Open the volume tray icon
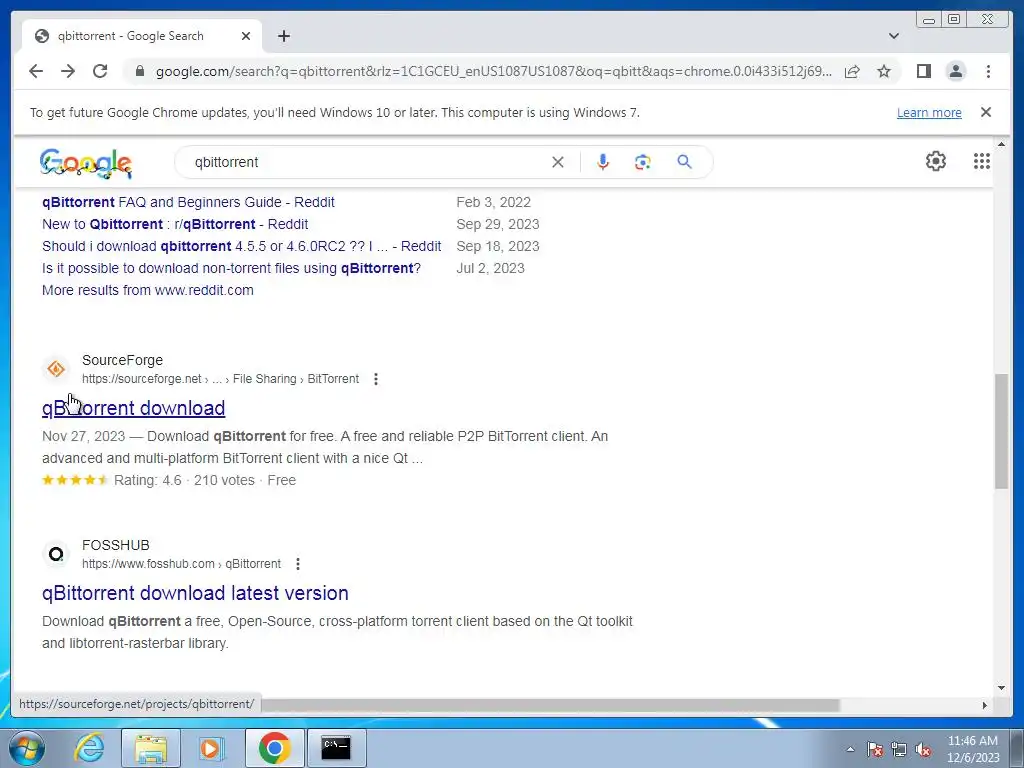The image size is (1024, 768). pyautogui.click(x=923, y=749)
